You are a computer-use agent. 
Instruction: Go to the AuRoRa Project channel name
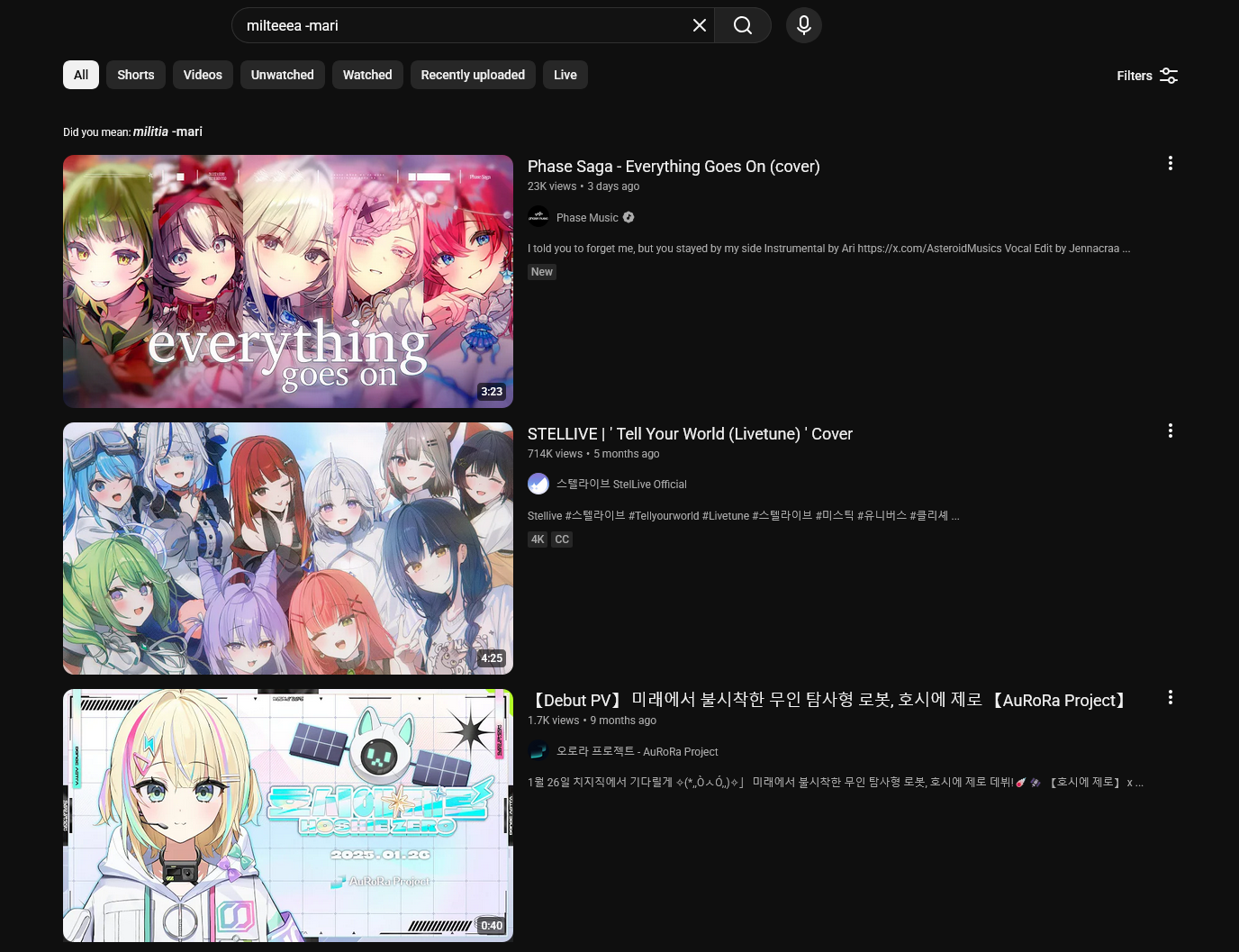[x=638, y=752]
